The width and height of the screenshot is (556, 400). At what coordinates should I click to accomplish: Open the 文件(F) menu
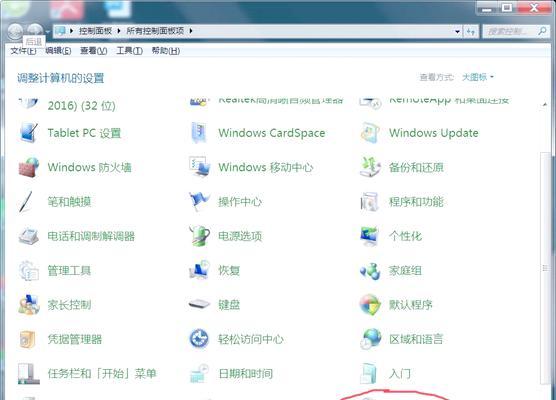pyautogui.click(x=23, y=51)
